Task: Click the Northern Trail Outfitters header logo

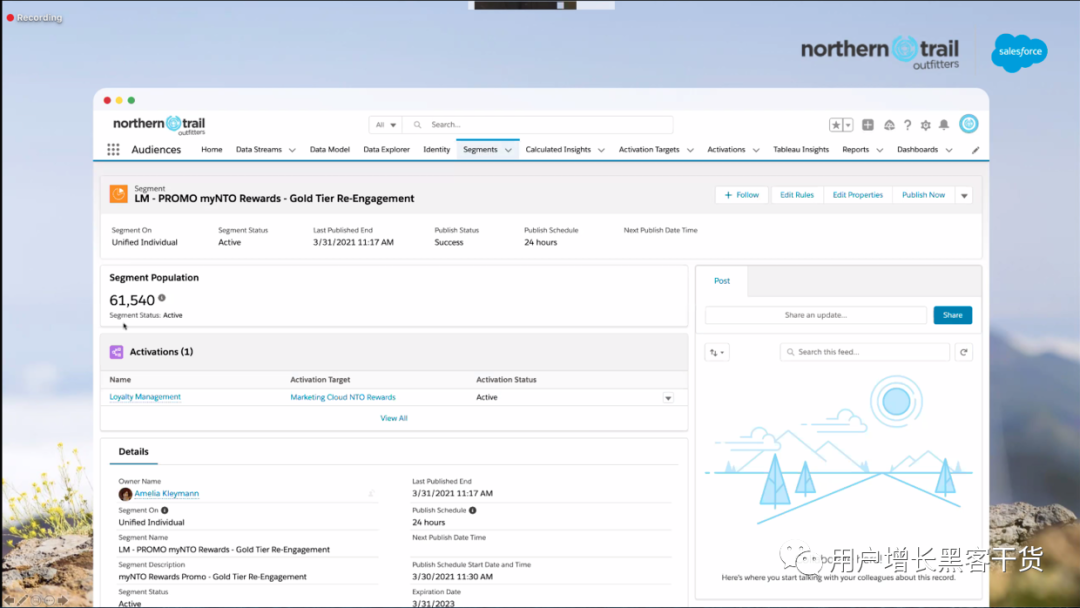Action: [159, 125]
